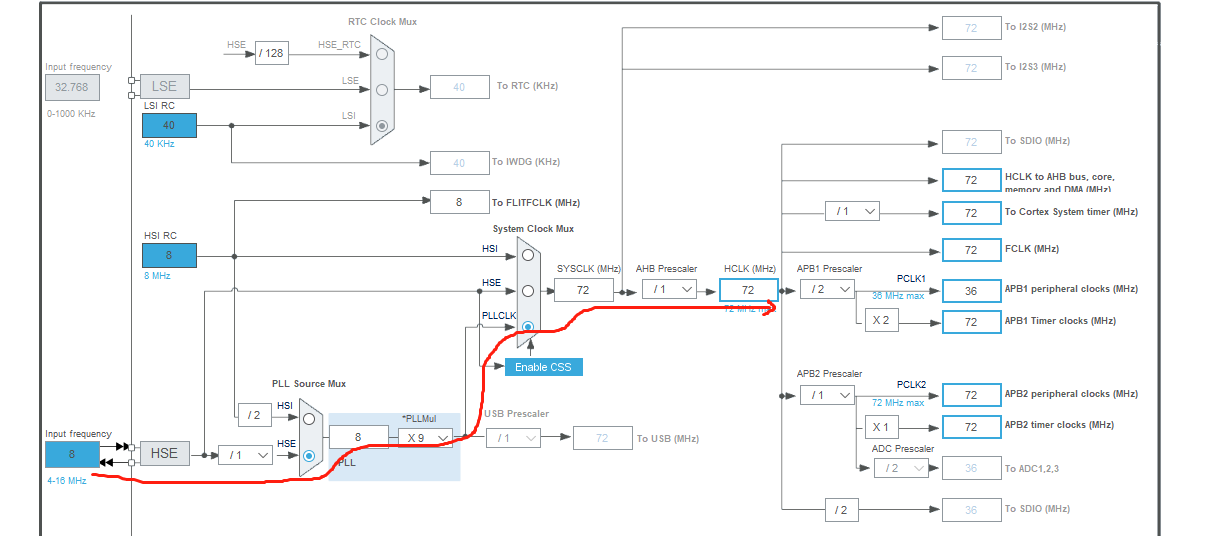Edit the LSE input frequency 32.768 field
This screenshot has height=536, width=1206.
pyautogui.click(x=72, y=87)
